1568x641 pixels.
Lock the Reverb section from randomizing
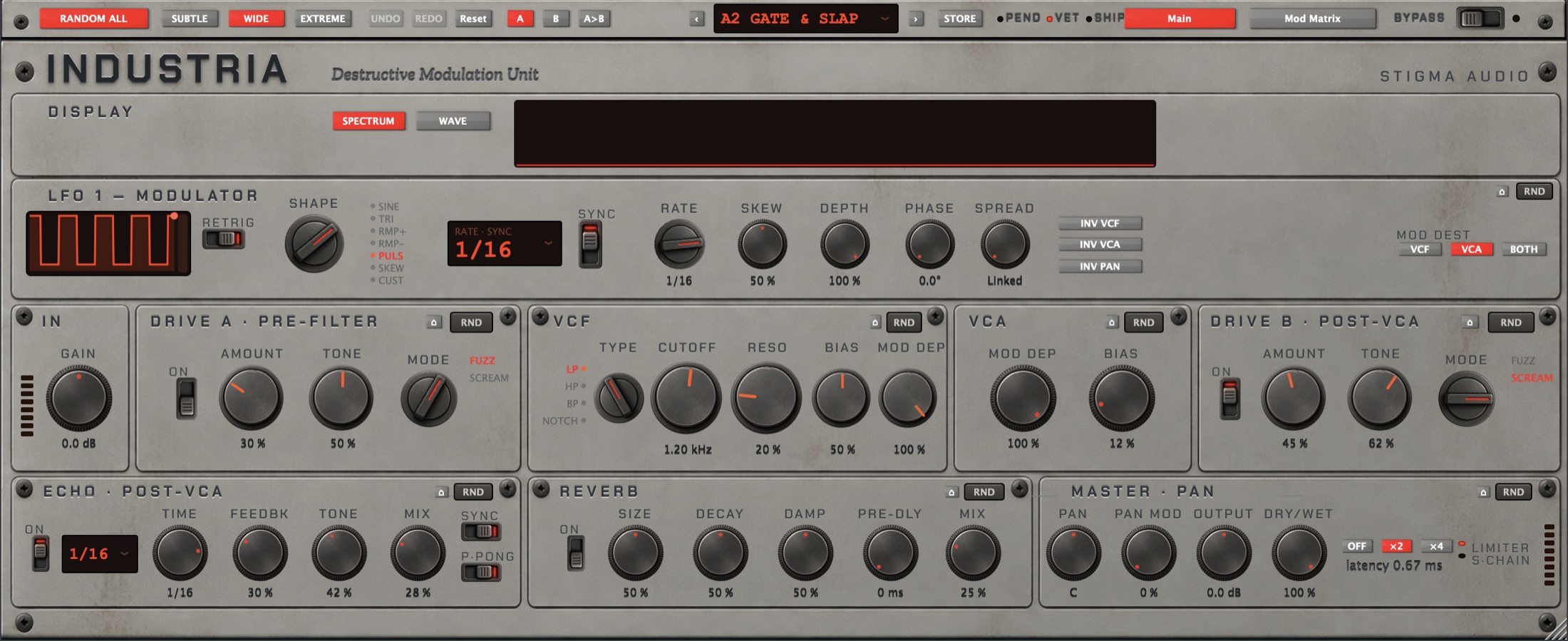tap(951, 492)
